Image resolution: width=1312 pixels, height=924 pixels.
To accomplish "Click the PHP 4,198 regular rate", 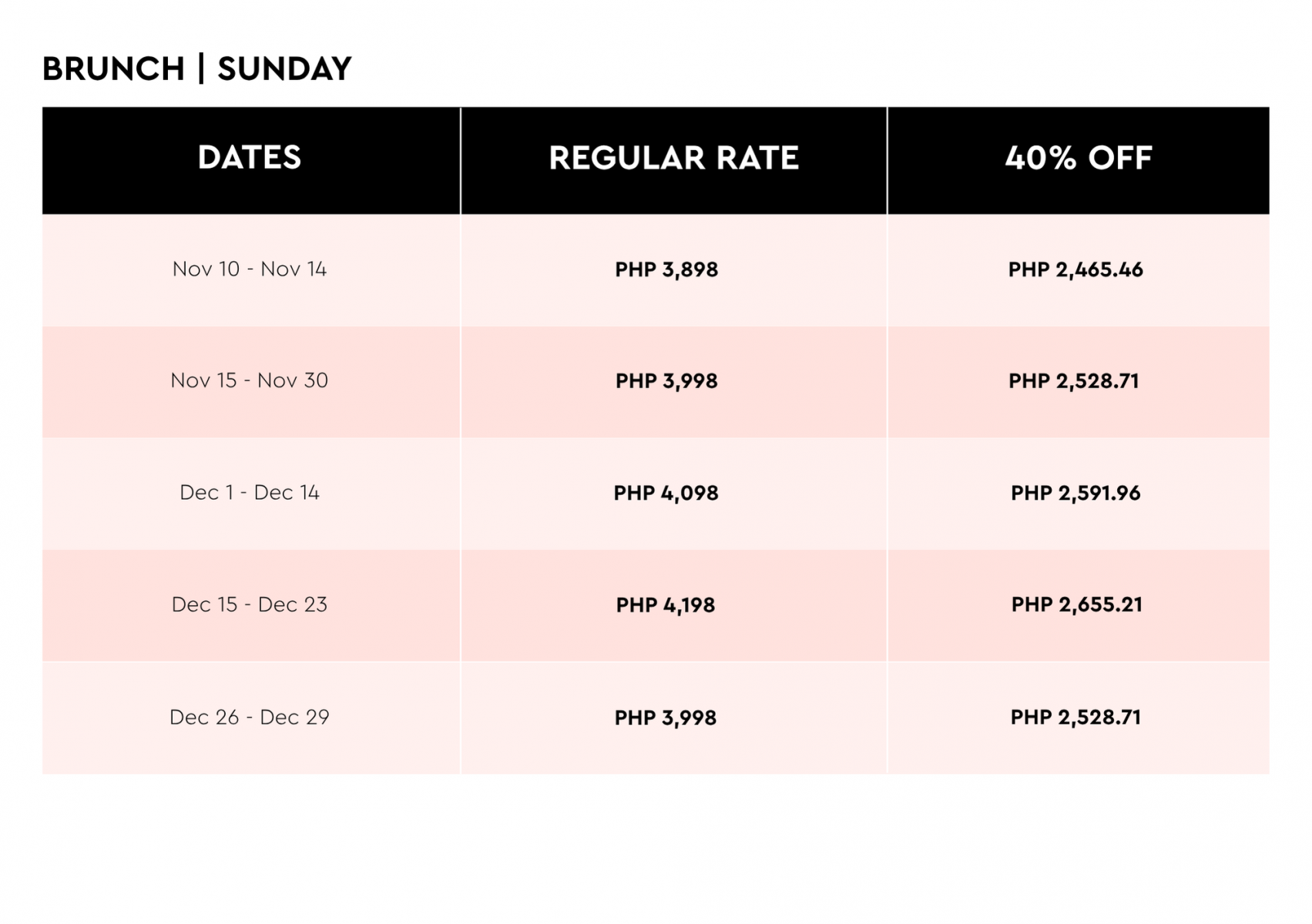I will point(666,605).
